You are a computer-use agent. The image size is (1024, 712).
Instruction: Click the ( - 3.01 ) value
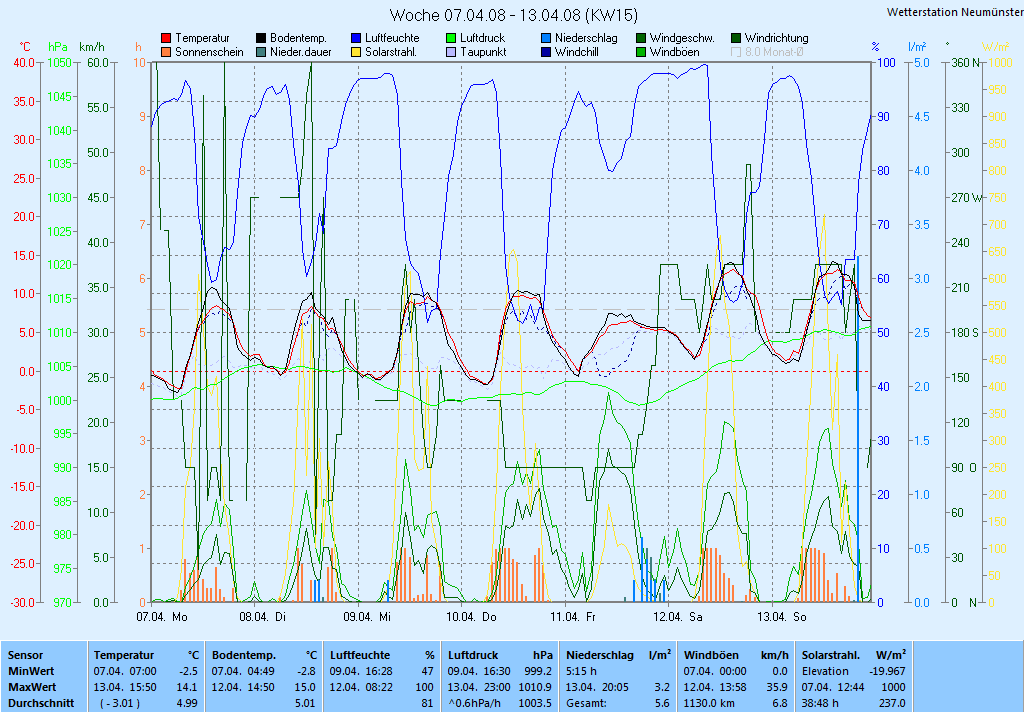click(x=120, y=704)
